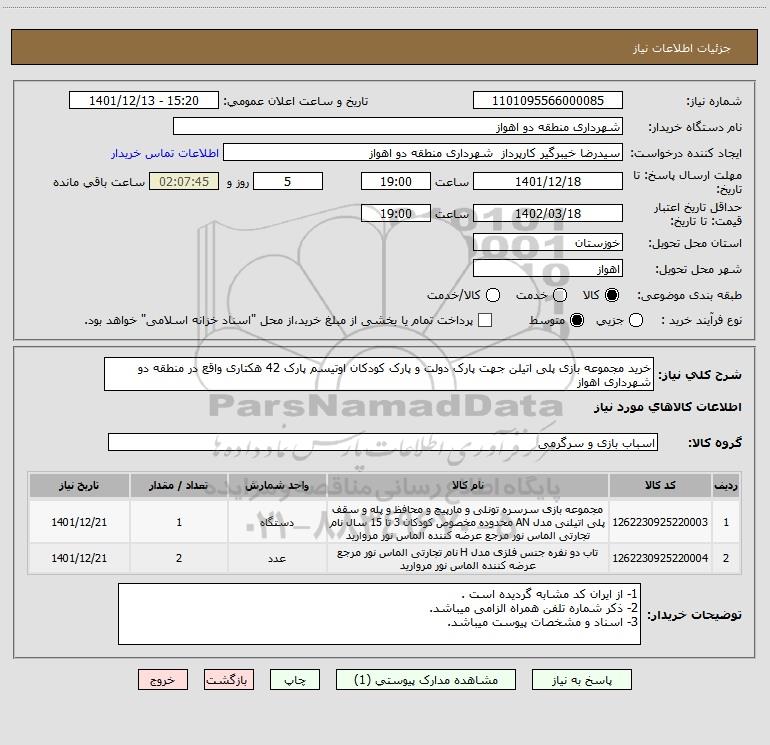Check the اسناد خزانه اسلامی payment checkbox
Image resolution: width=770 pixels, height=745 pixels.
coord(485,320)
